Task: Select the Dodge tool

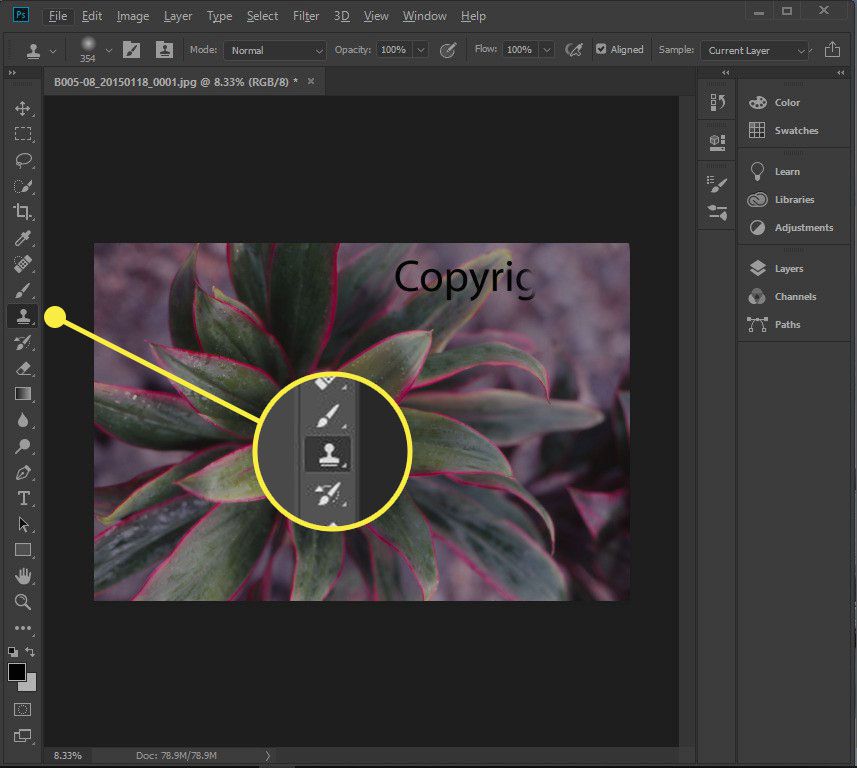Action: (22, 447)
